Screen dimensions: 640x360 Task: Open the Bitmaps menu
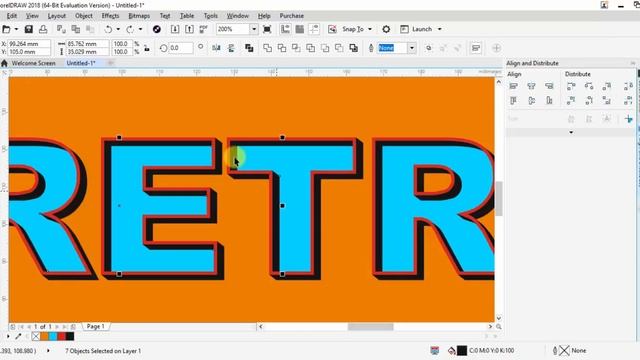(139, 16)
